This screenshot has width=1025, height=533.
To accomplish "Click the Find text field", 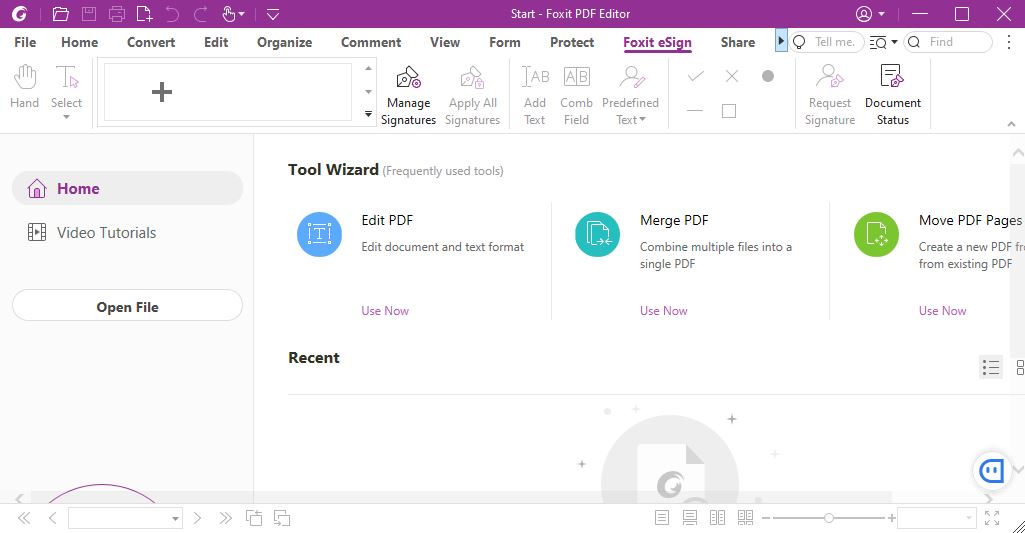I will tap(948, 42).
